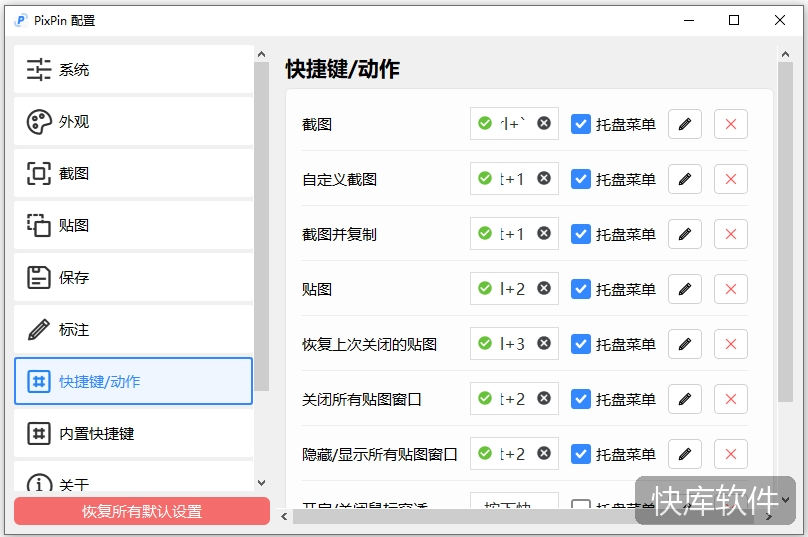Click the main panel vertical scrollbar thumb
808x537 pixels.
pyautogui.click(x=785, y=232)
